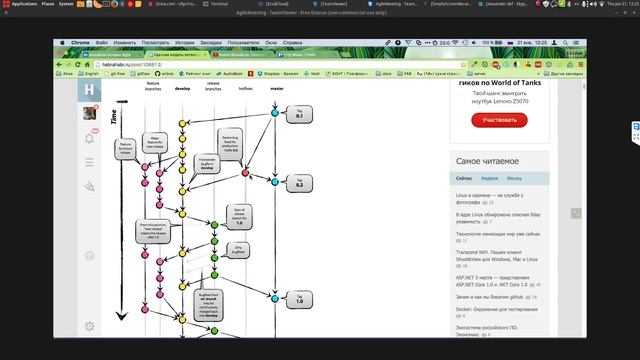
Task: Click the Wi-Fi icon in Mac menu bar
Action: 455,42
